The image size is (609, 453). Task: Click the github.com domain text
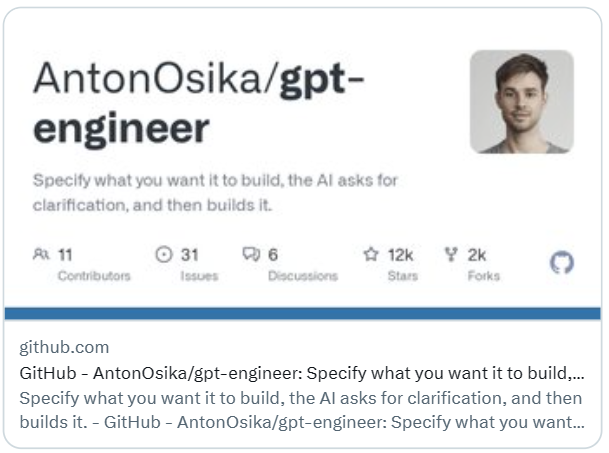[x=64, y=347]
